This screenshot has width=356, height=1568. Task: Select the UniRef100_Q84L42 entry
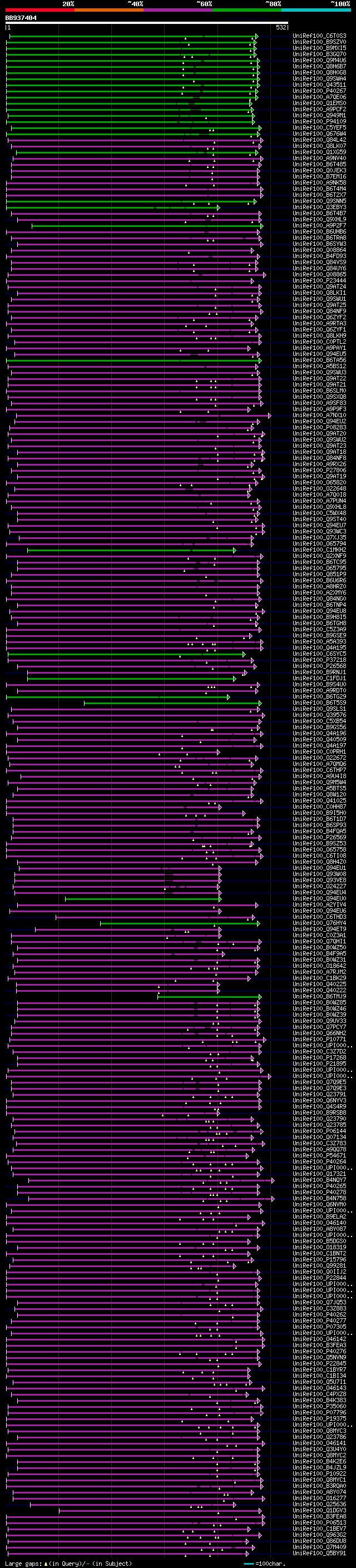[x=319, y=140]
